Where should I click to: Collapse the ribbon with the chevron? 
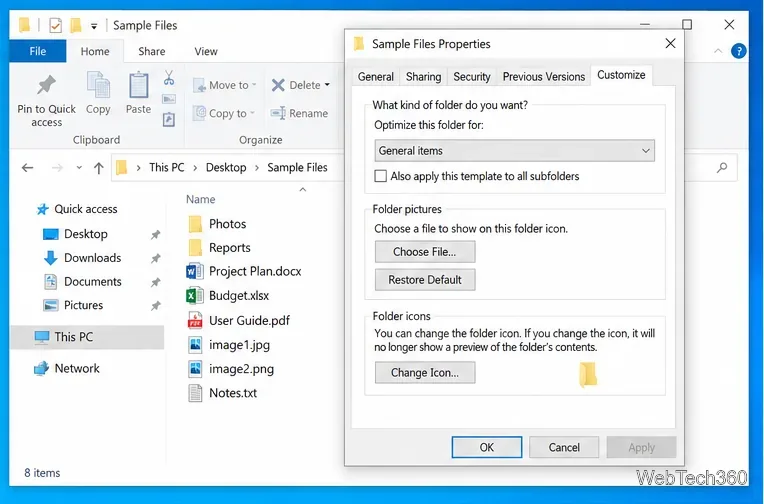[718, 51]
